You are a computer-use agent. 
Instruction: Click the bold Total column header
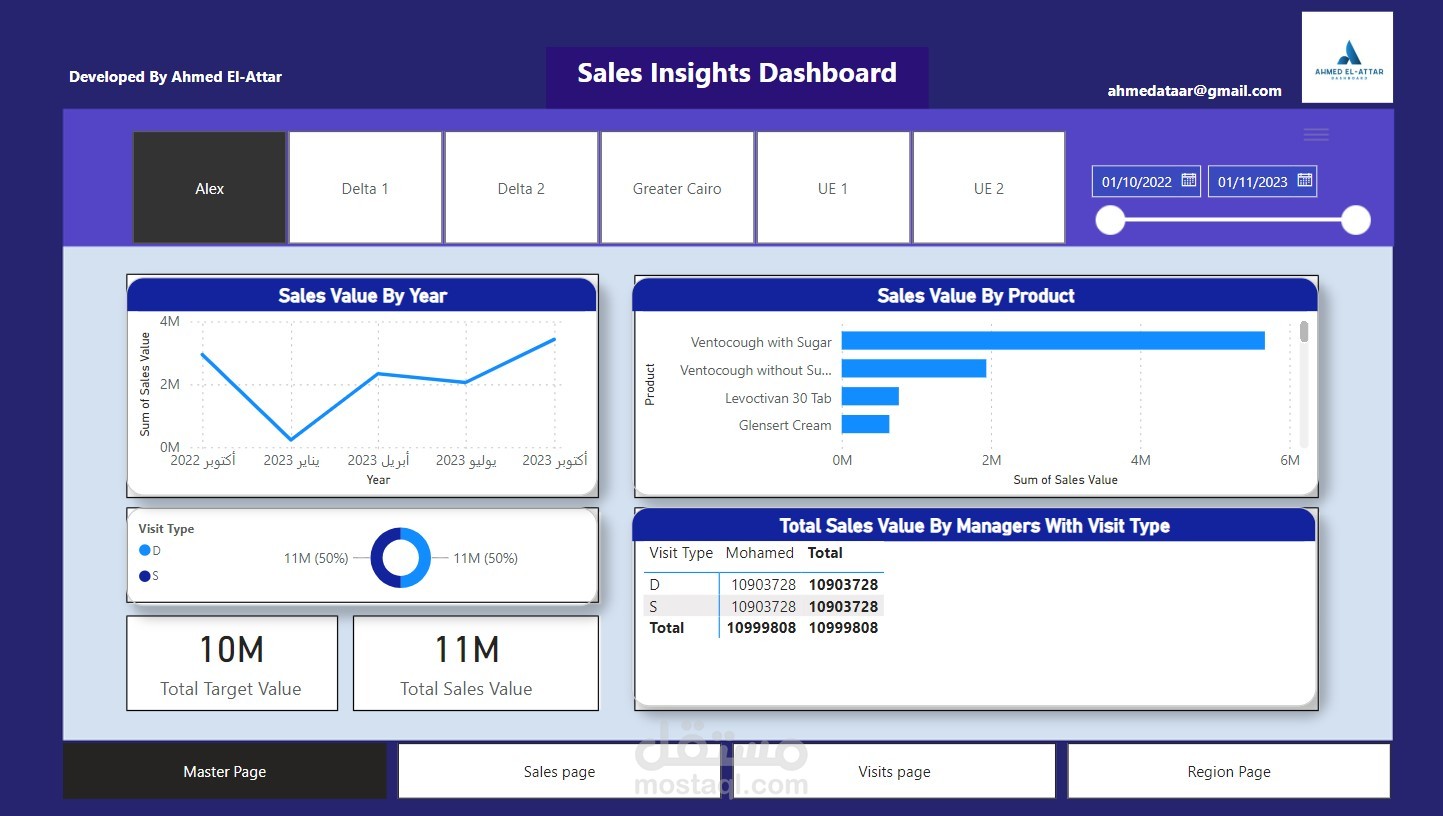[x=825, y=553]
